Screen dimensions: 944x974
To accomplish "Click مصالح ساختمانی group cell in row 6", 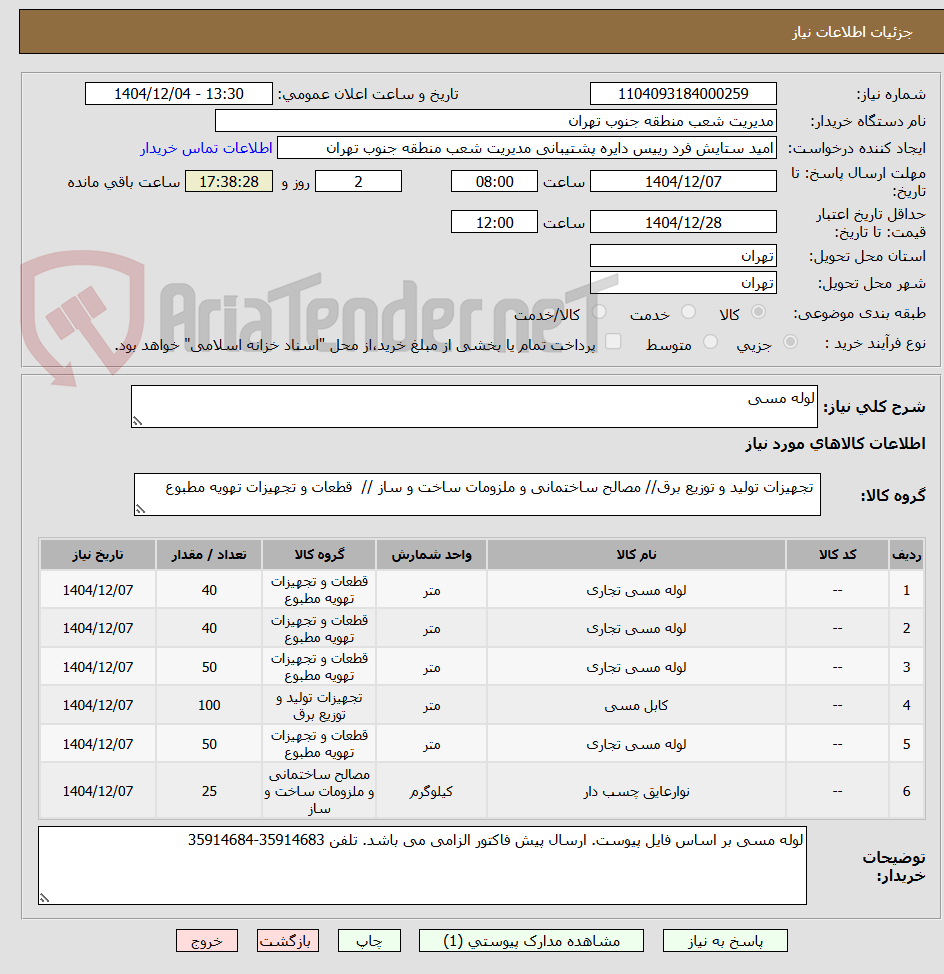I will click(319, 791).
